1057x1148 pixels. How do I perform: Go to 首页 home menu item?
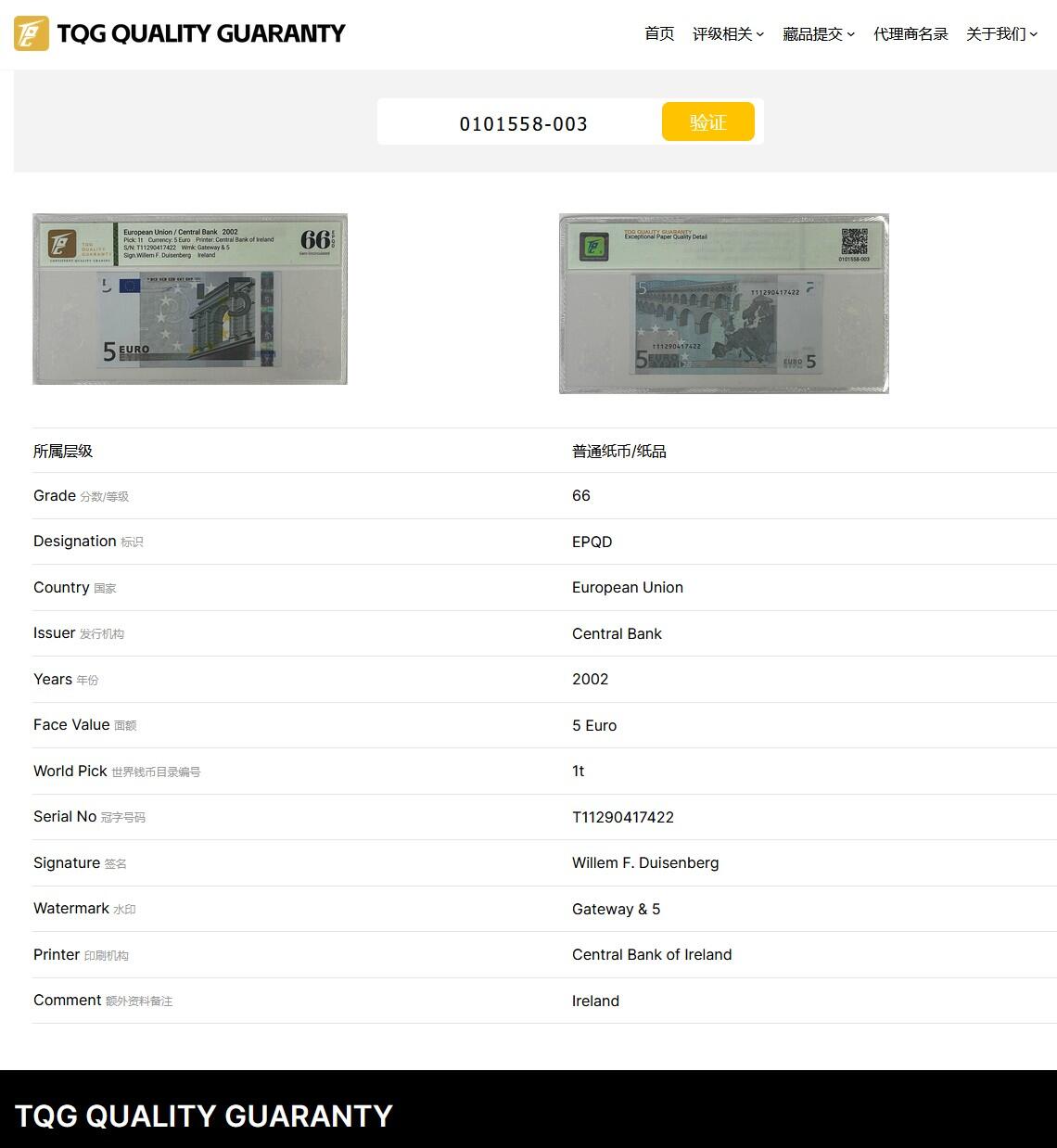(x=659, y=33)
